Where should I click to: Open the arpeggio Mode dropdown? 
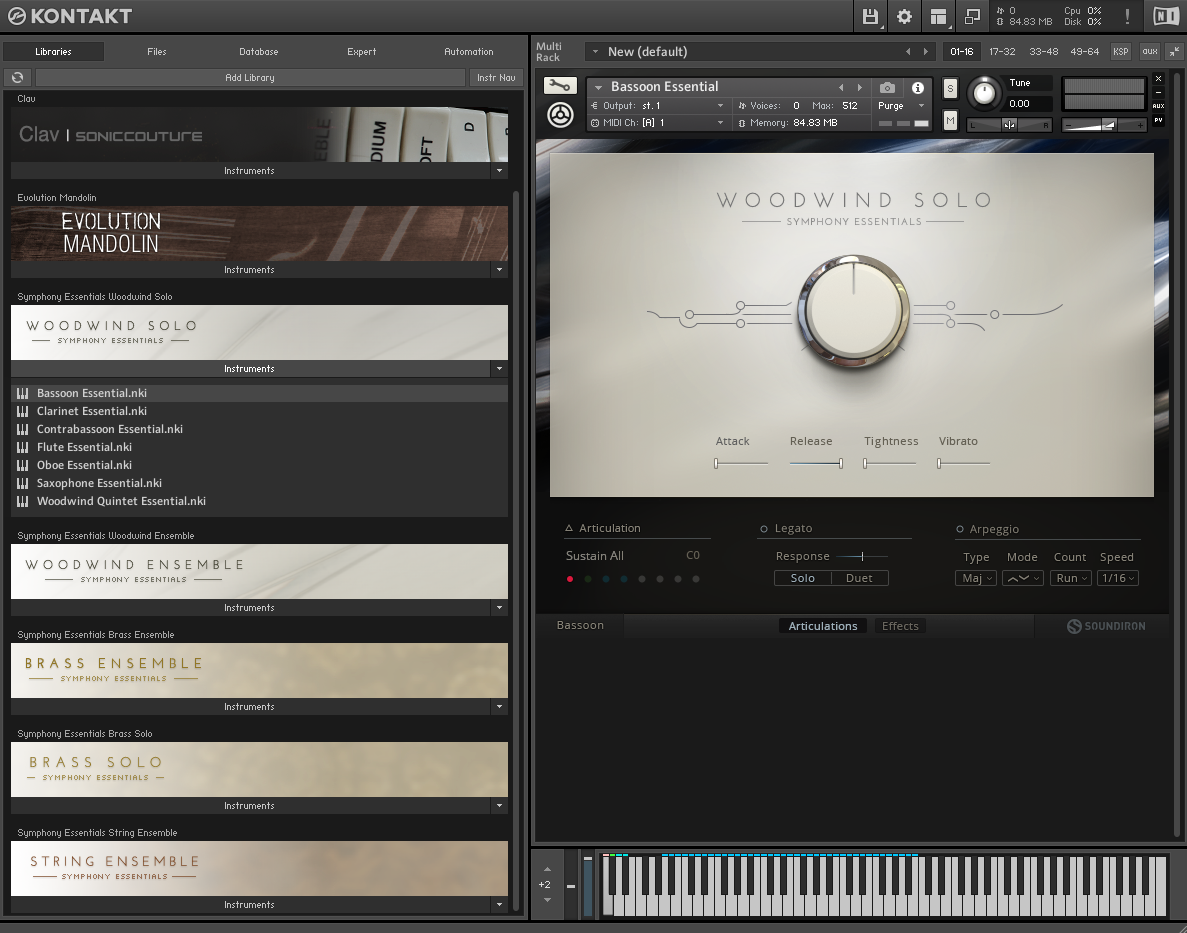[x=1023, y=578]
